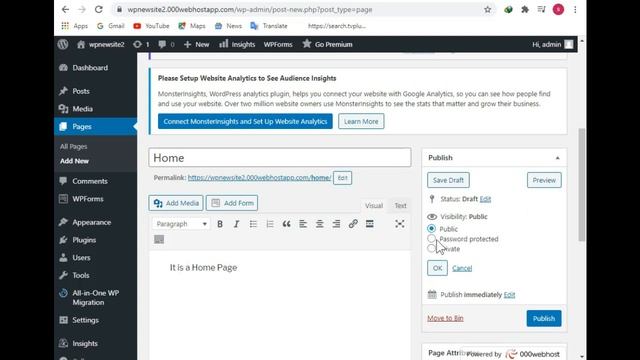Align text left
This screenshot has height=360, width=640.
coord(303,224)
